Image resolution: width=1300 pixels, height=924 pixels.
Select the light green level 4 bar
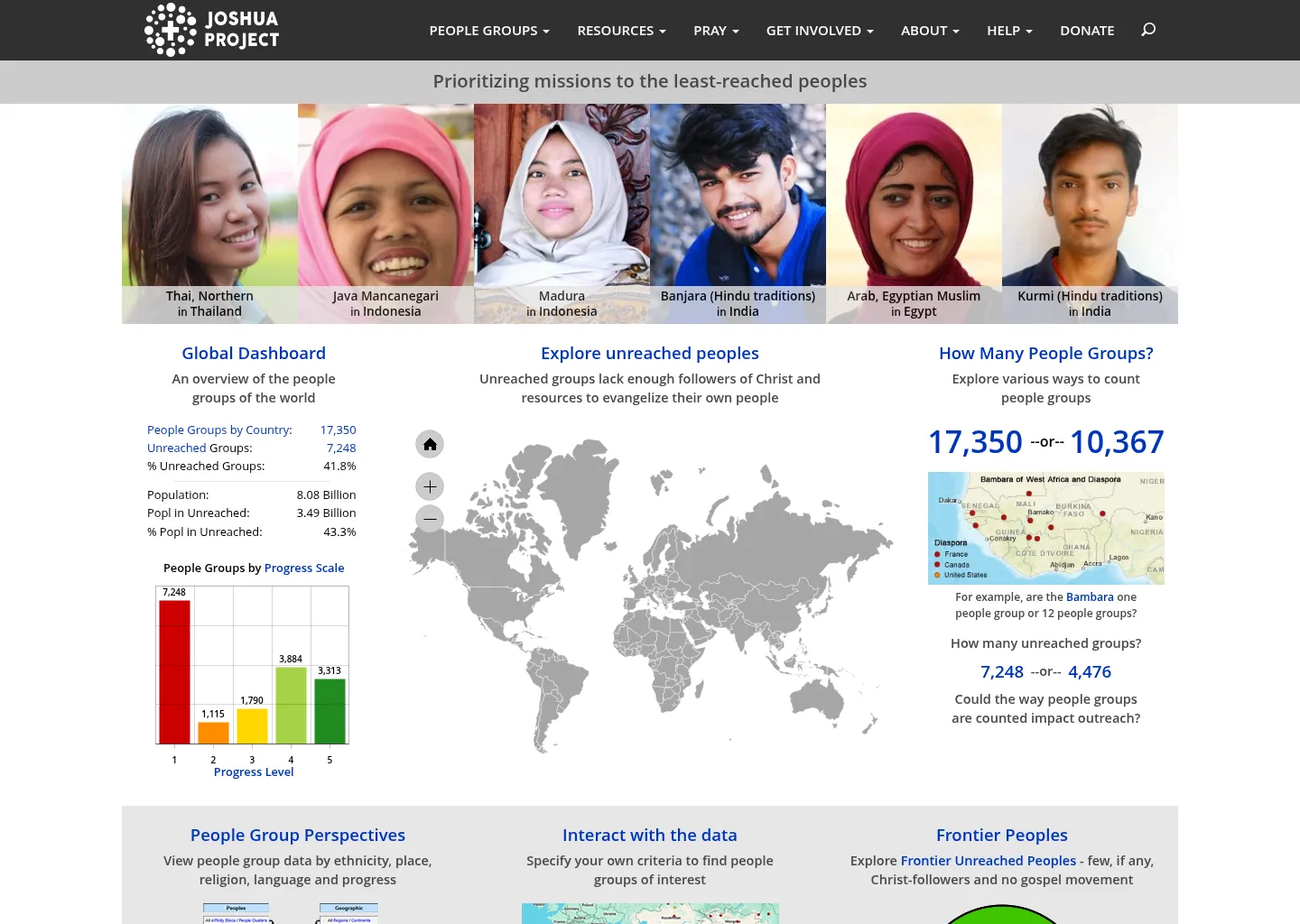coord(291,706)
